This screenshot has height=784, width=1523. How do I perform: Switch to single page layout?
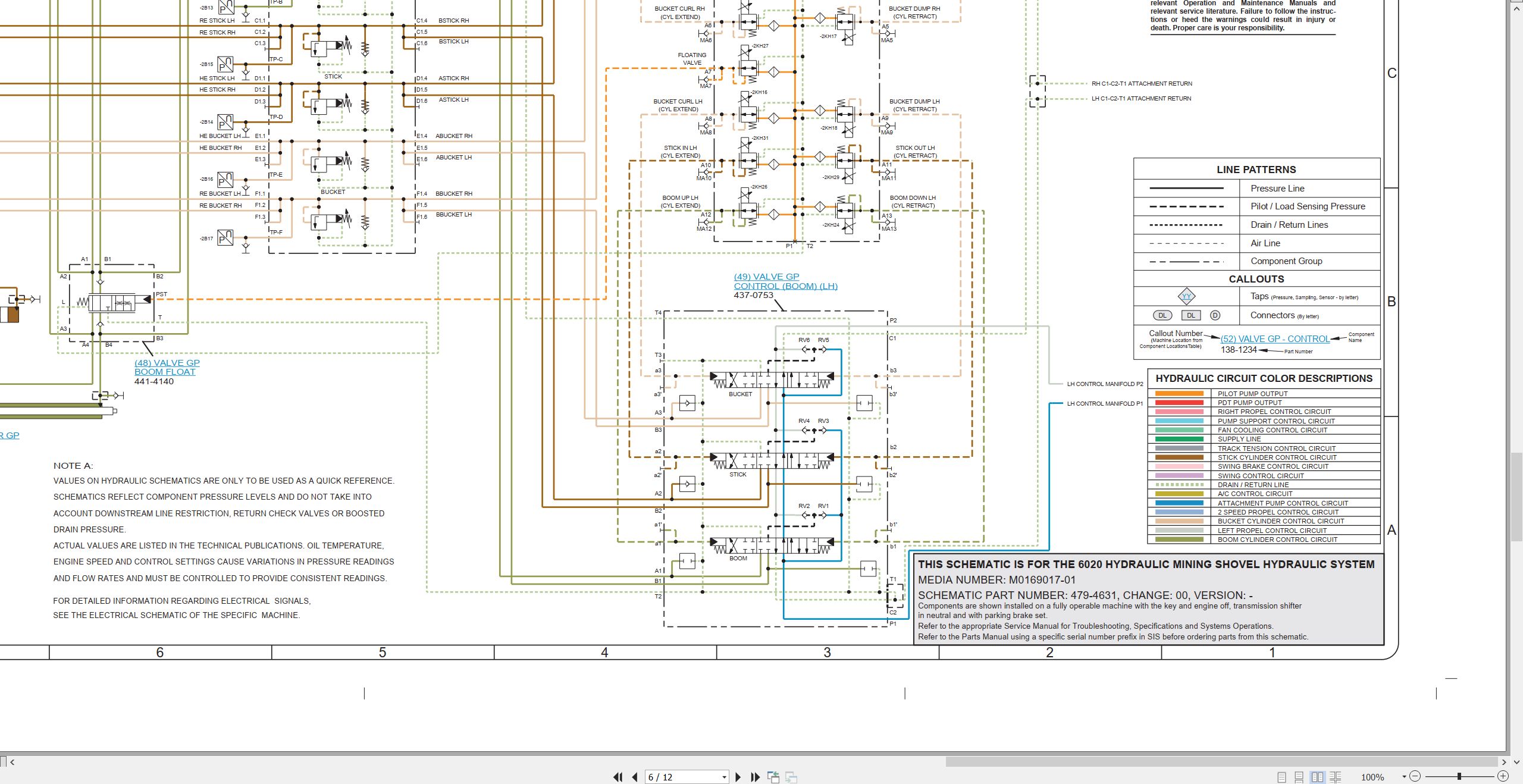point(1281,777)
